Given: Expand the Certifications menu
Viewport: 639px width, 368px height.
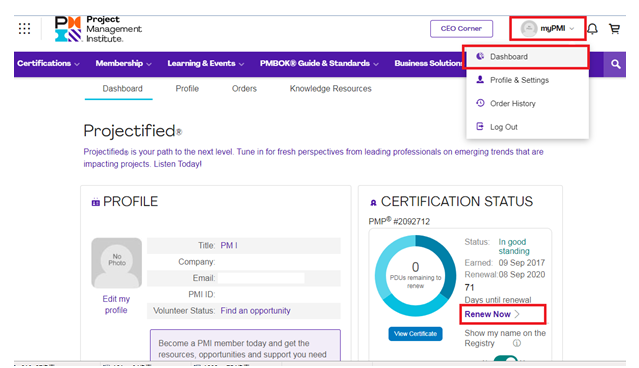Looking at the screenshot, I should 48,63.
